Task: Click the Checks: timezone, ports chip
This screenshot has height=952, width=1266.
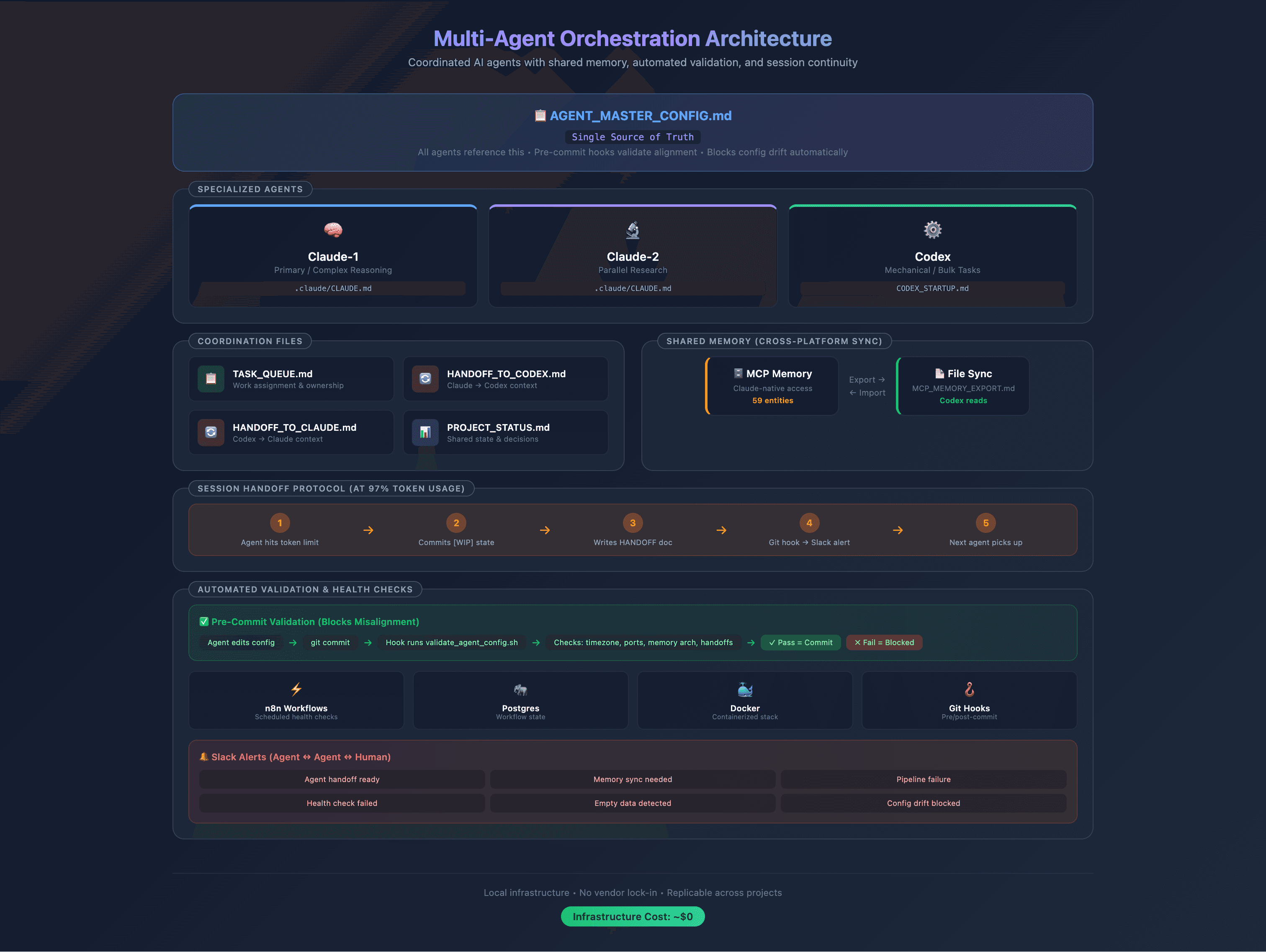Action: coord(643,642)
